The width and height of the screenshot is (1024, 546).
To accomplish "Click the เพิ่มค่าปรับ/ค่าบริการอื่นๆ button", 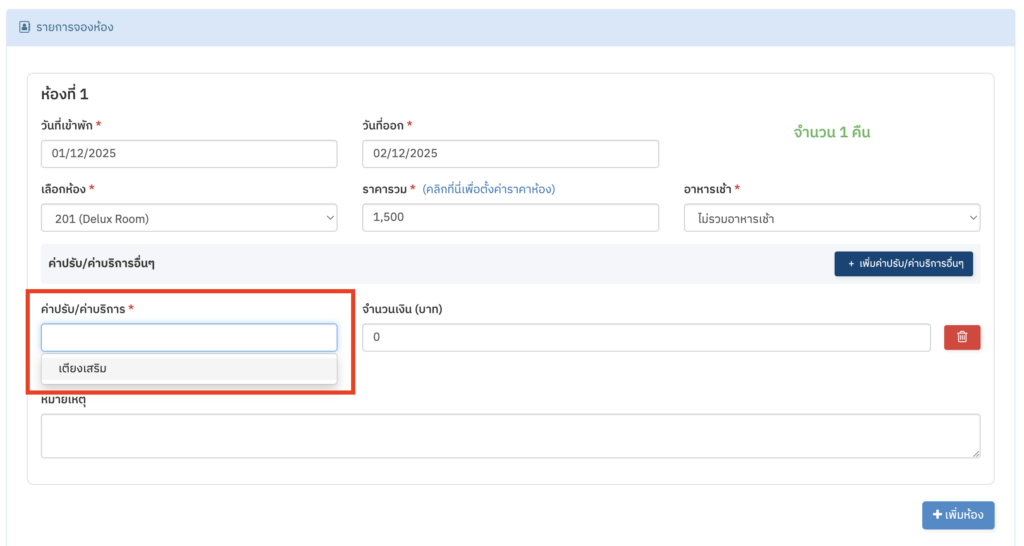I will coord(903,263).
